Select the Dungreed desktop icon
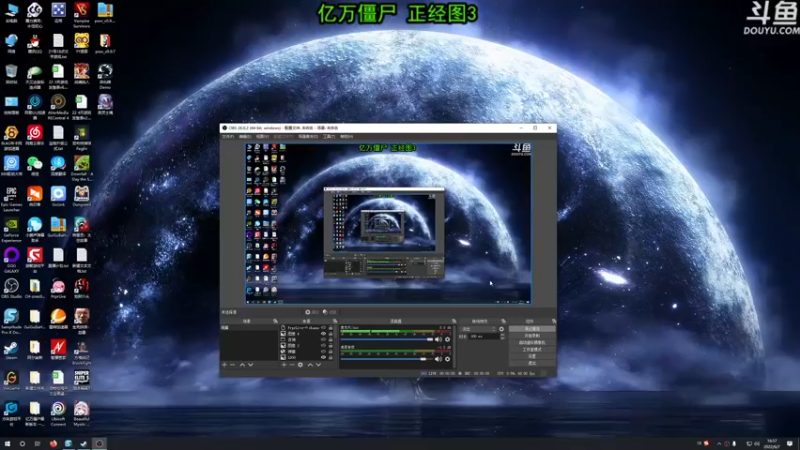 [82, 196]
